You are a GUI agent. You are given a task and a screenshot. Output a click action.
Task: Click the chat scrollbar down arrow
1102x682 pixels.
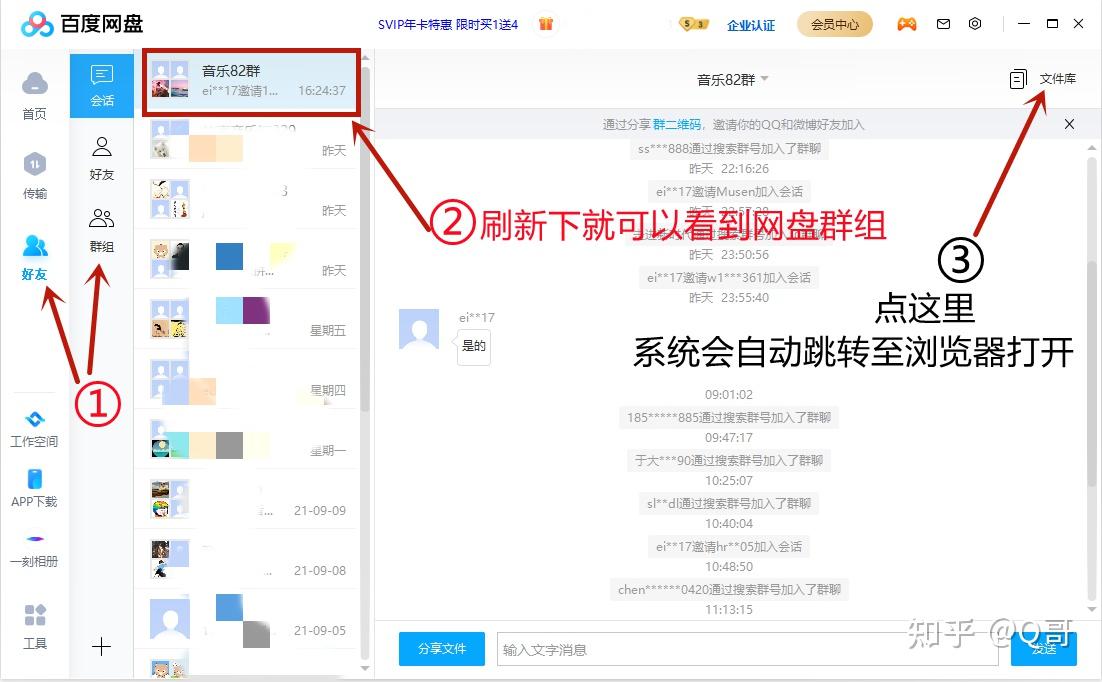pyautogui.click(x=1091, y=610)
